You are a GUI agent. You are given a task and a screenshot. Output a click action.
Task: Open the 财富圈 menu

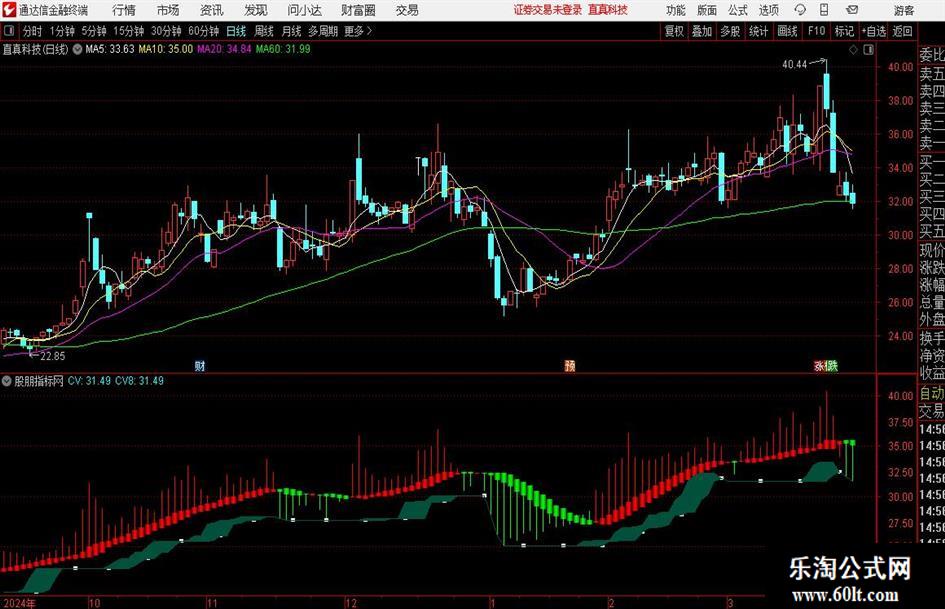(358, 10)
